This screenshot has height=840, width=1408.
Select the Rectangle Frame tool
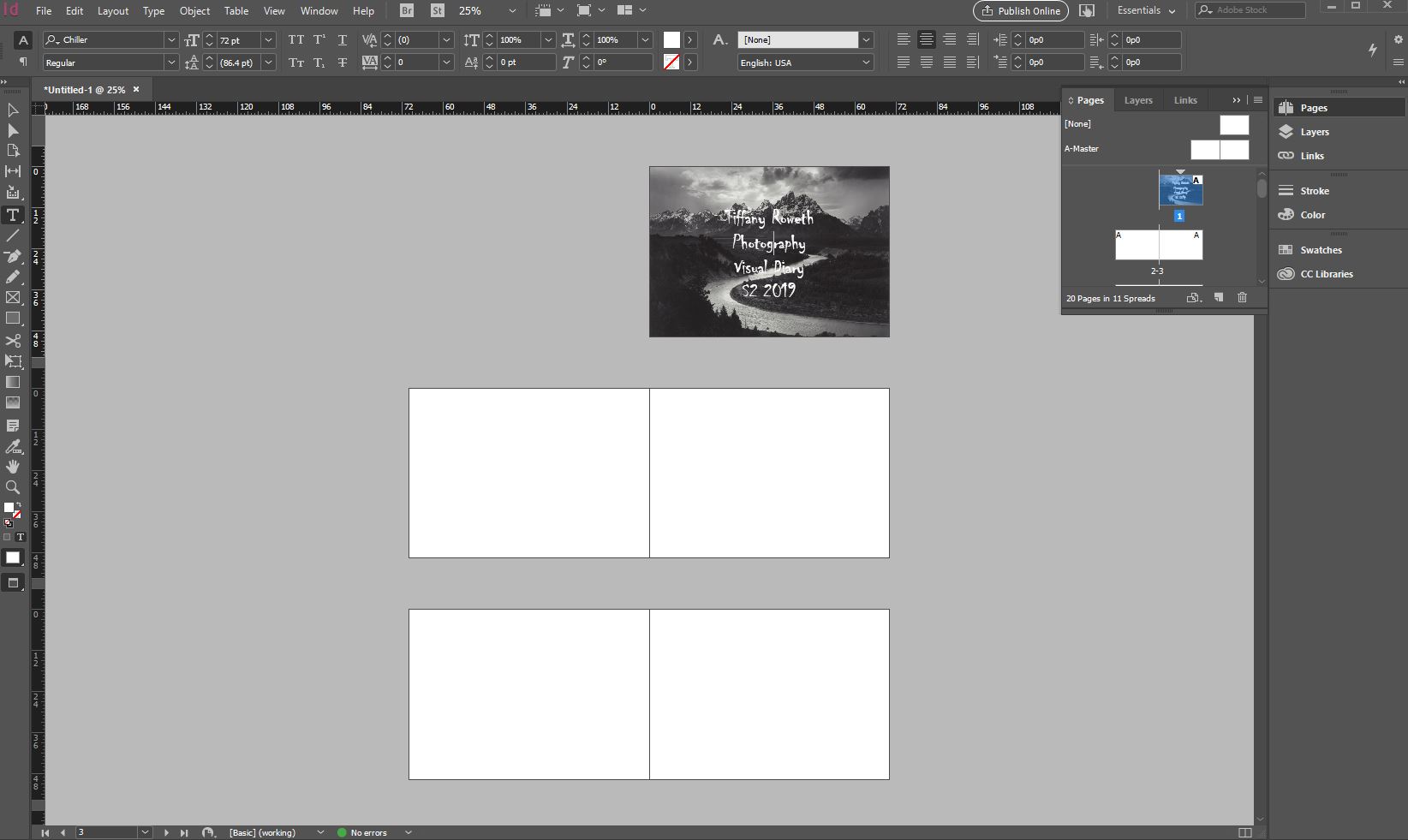(x=13, y=298)
